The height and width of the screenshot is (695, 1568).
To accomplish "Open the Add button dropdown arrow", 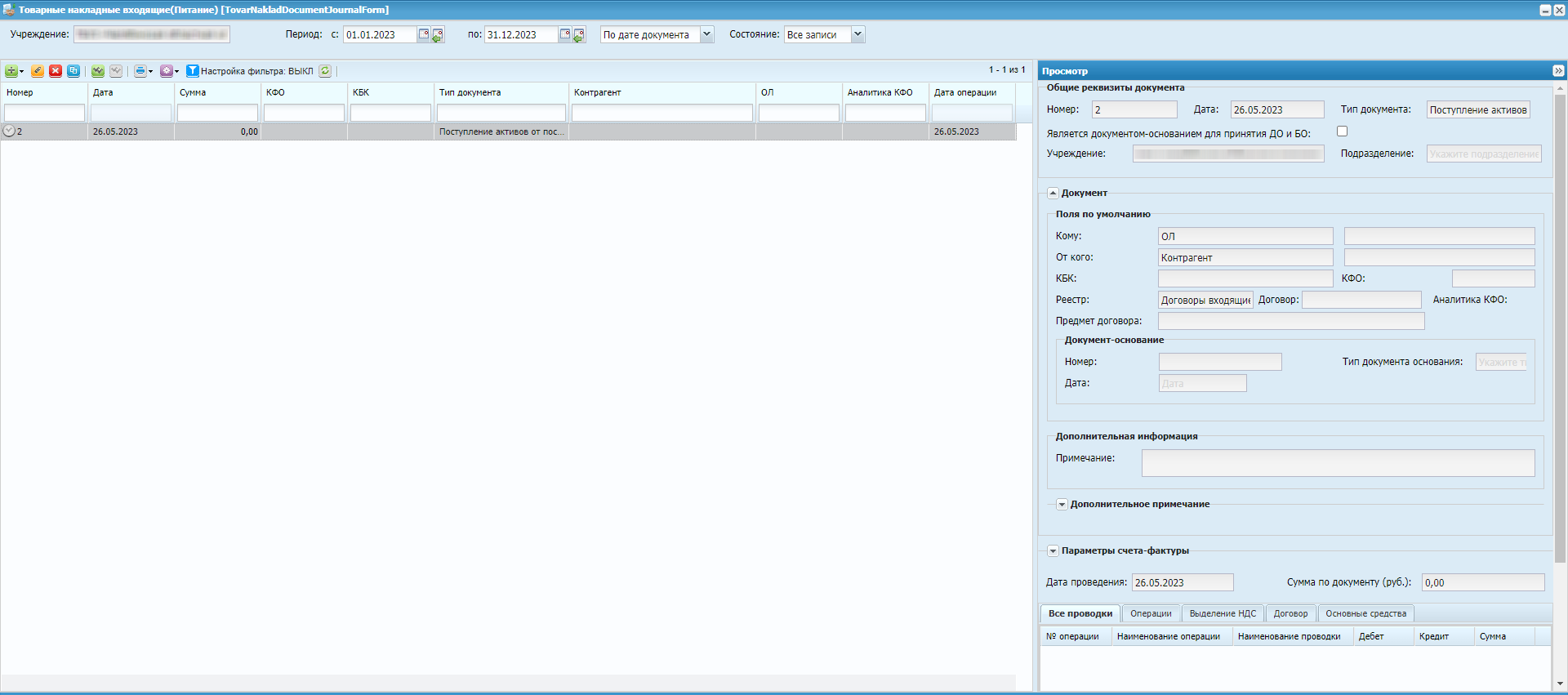I will pos(21,72).
